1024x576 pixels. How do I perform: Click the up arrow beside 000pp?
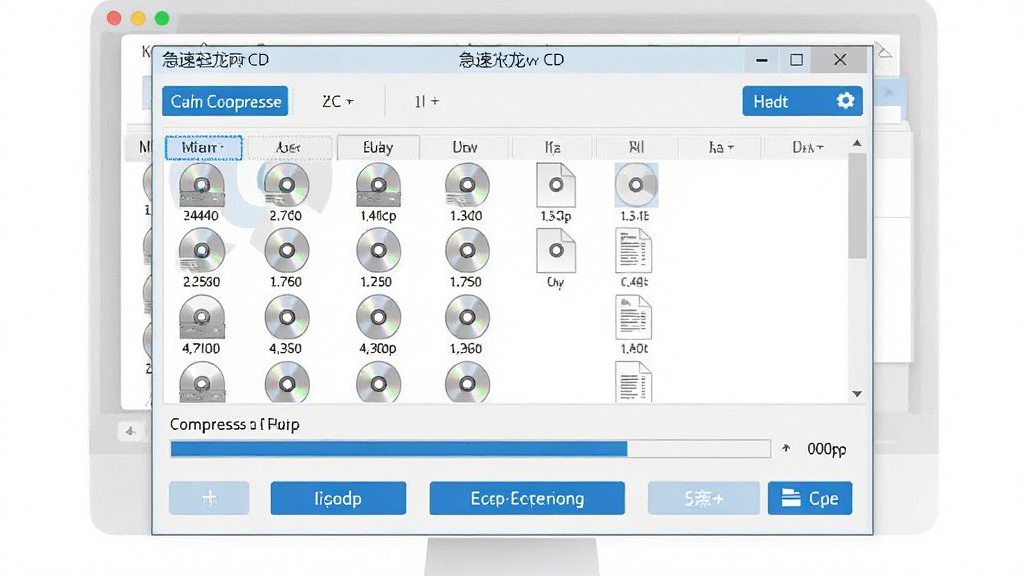coord(786,449)
